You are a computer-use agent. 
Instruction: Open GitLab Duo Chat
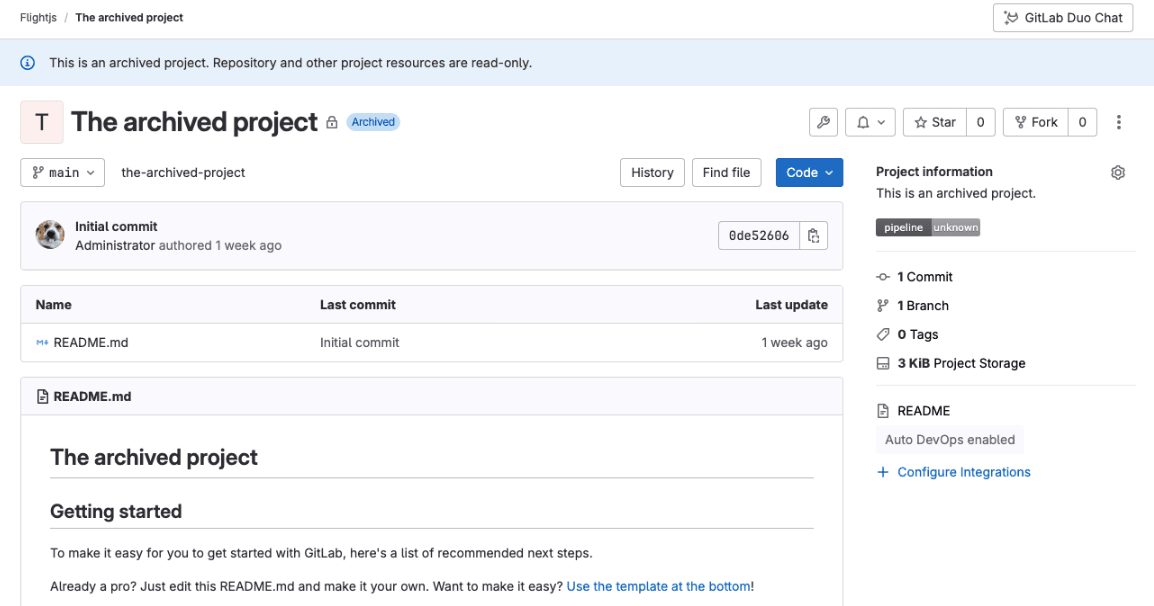1063,18
